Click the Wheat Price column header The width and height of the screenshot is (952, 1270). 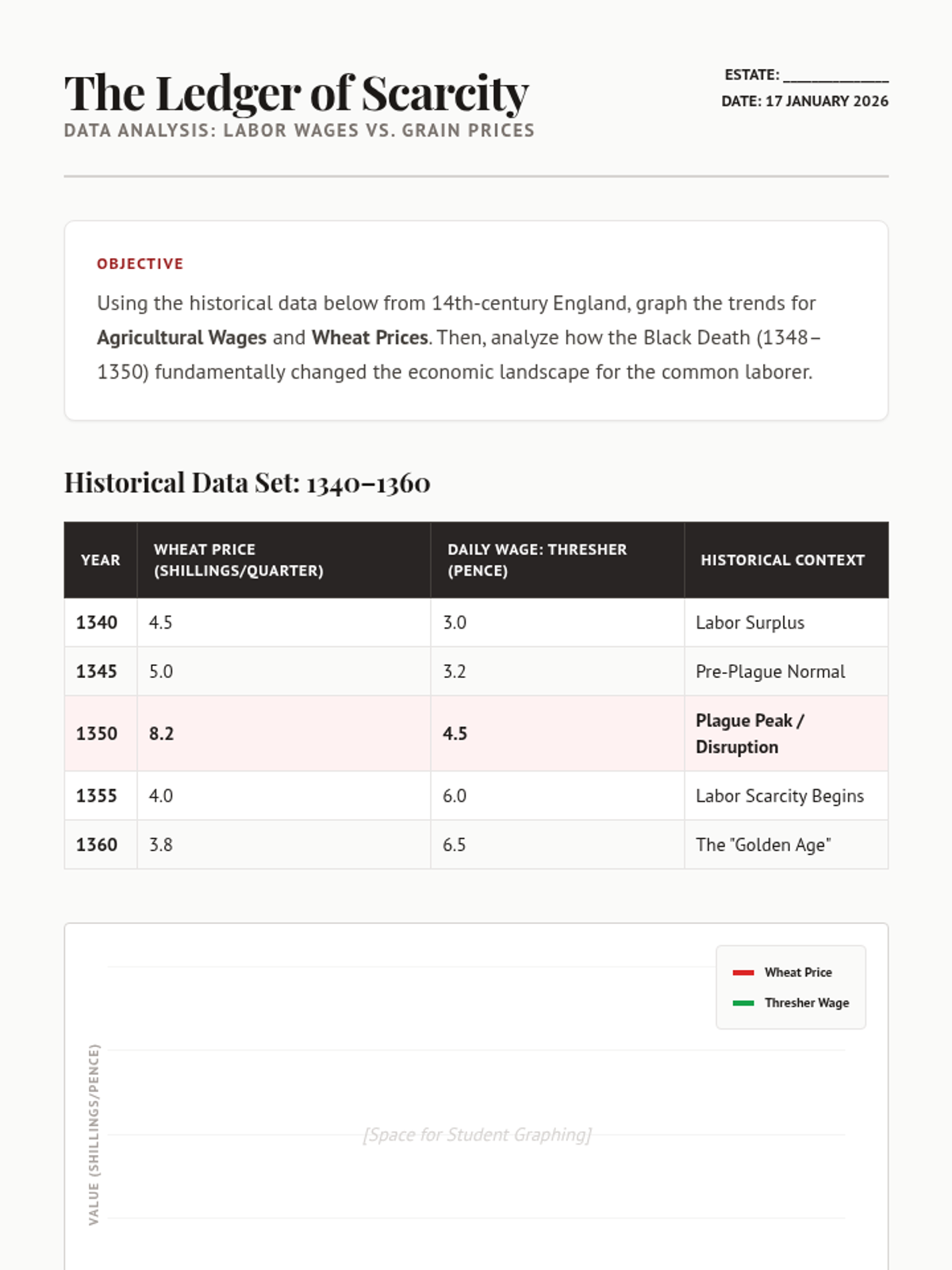[x=238, y=560]
